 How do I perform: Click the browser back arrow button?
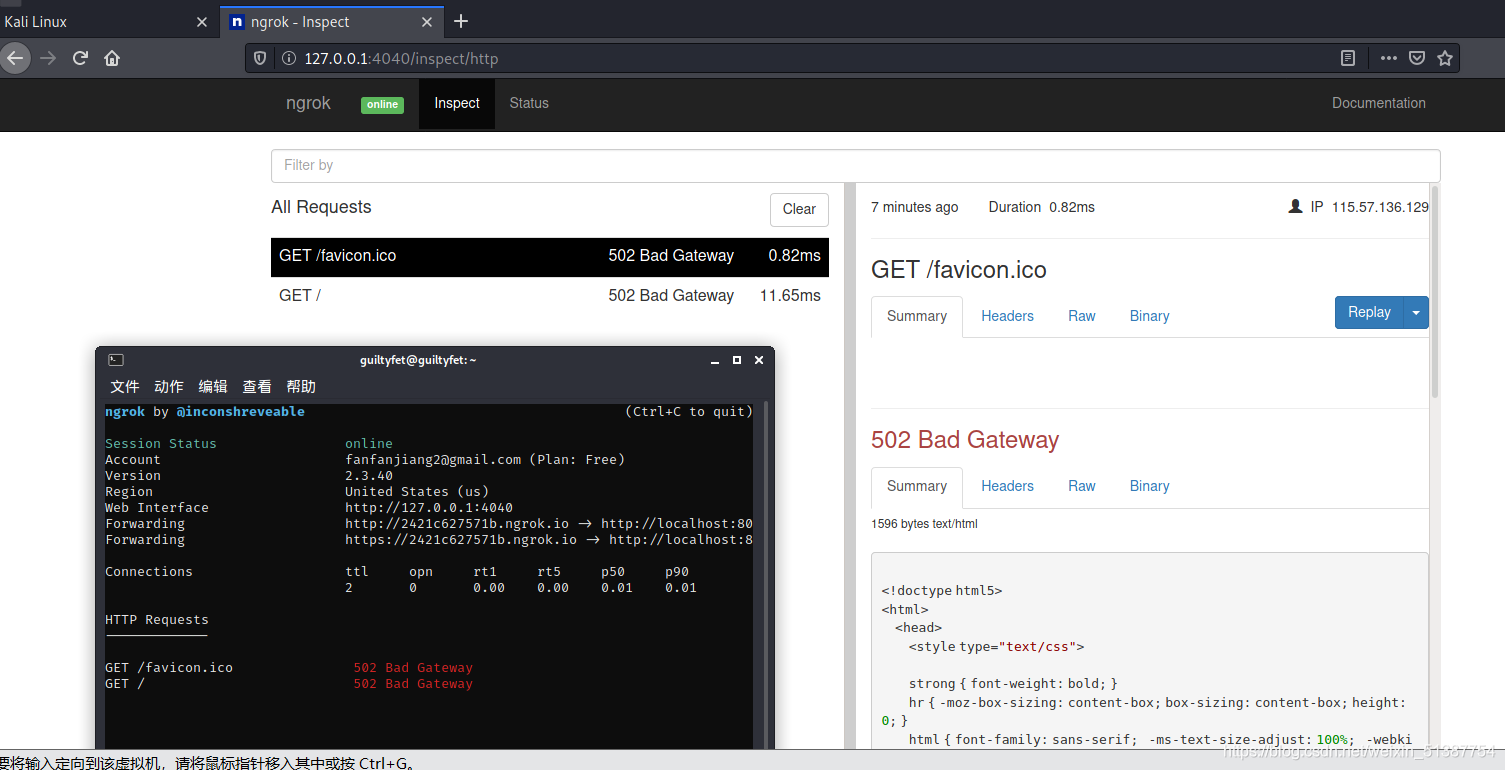pyautogui.click(x=14, y=58)
